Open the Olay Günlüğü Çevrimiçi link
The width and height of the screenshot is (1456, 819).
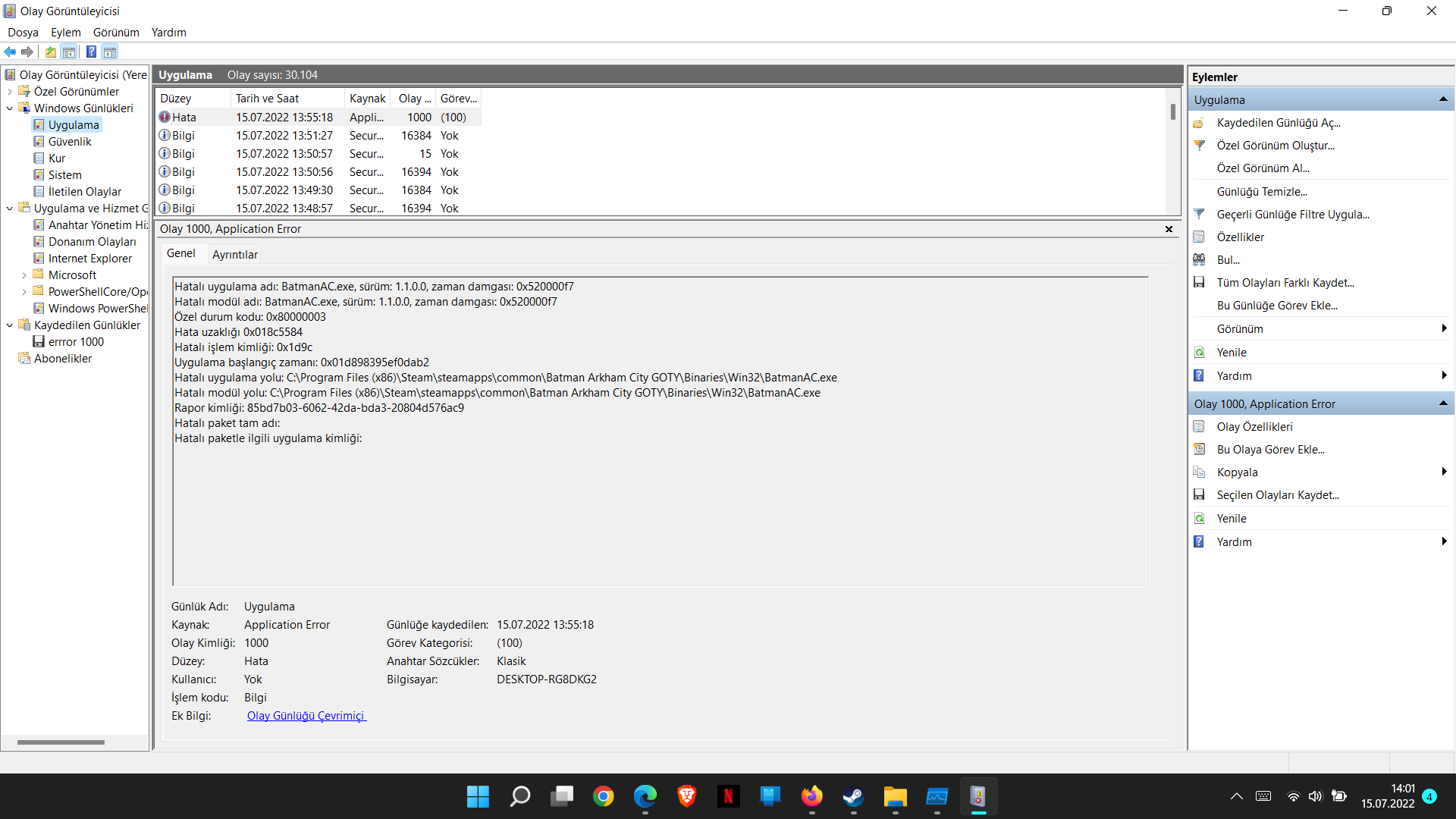[x=306, y=716]
